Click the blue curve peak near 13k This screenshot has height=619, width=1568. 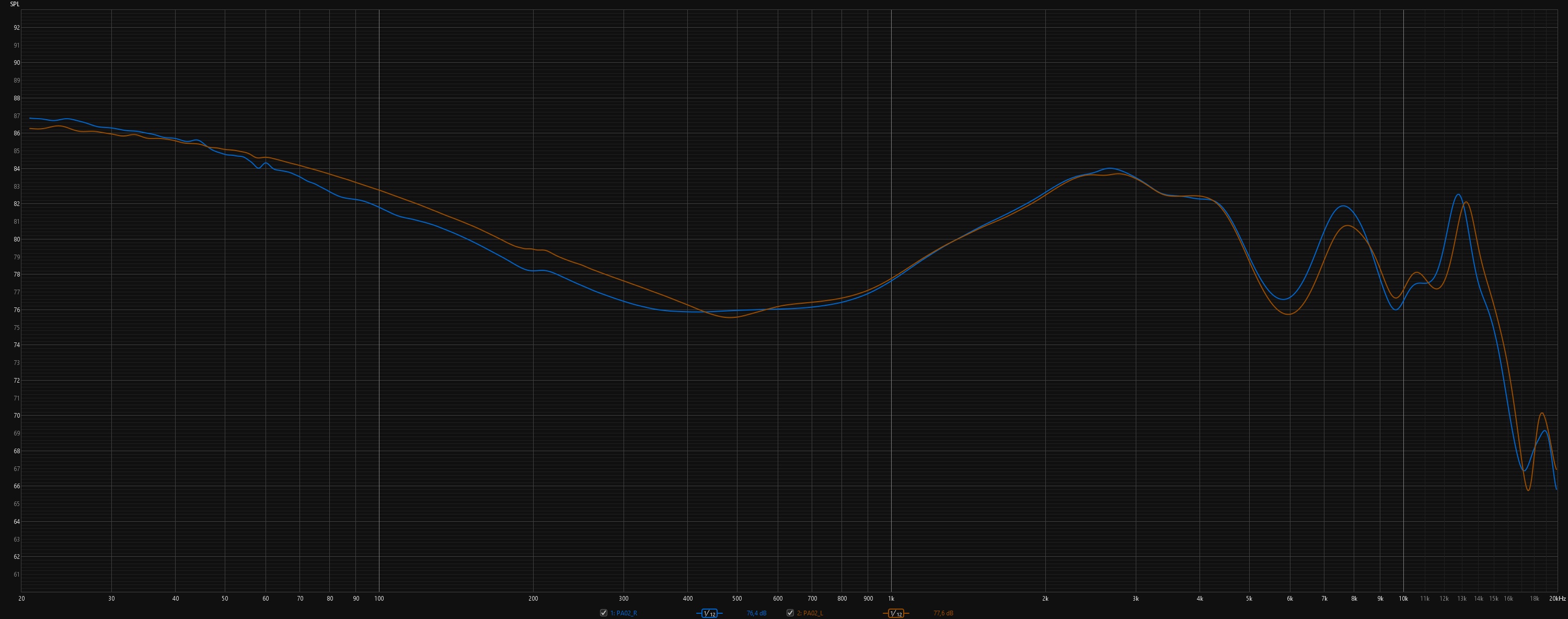(x=1458, y=195)
